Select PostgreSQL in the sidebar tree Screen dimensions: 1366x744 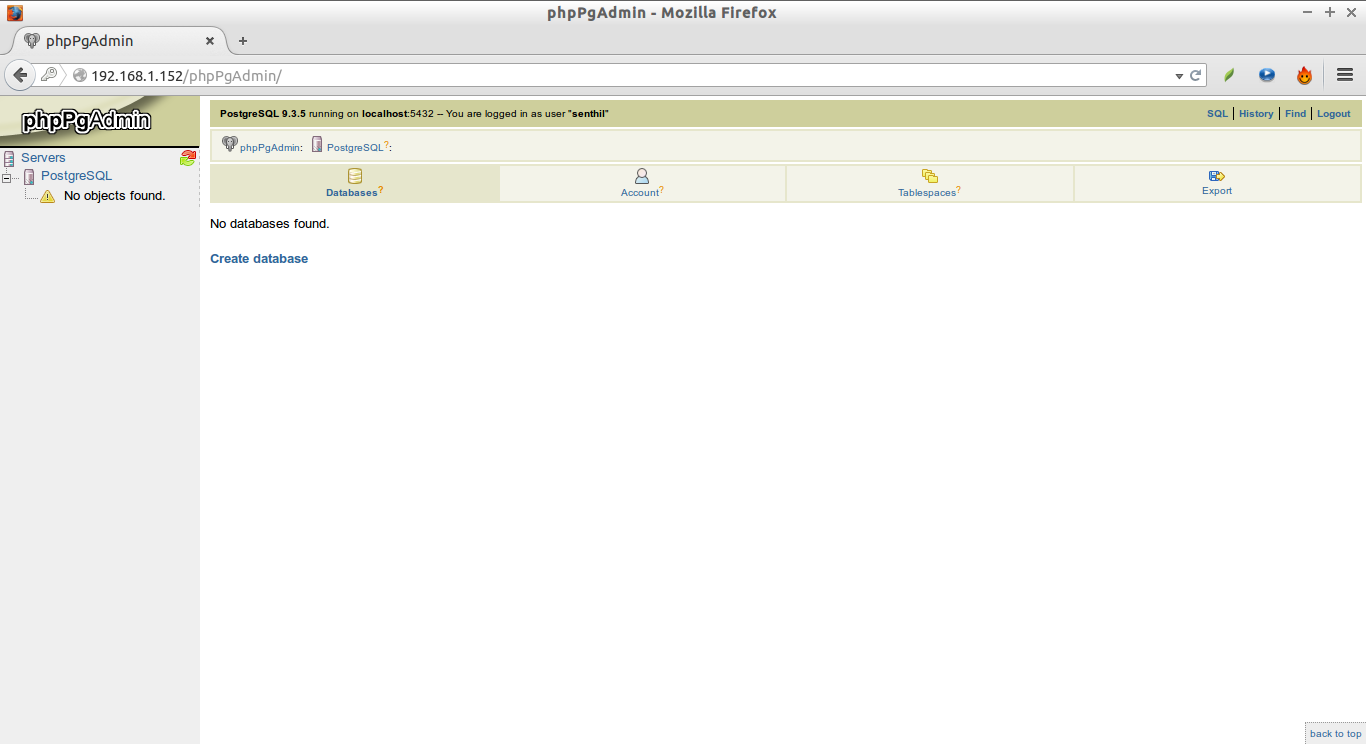[76, 176]
